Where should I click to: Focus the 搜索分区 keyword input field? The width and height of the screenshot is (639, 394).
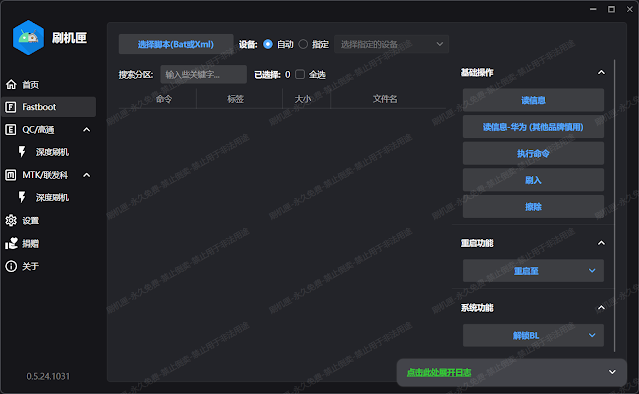click(203, 74)
